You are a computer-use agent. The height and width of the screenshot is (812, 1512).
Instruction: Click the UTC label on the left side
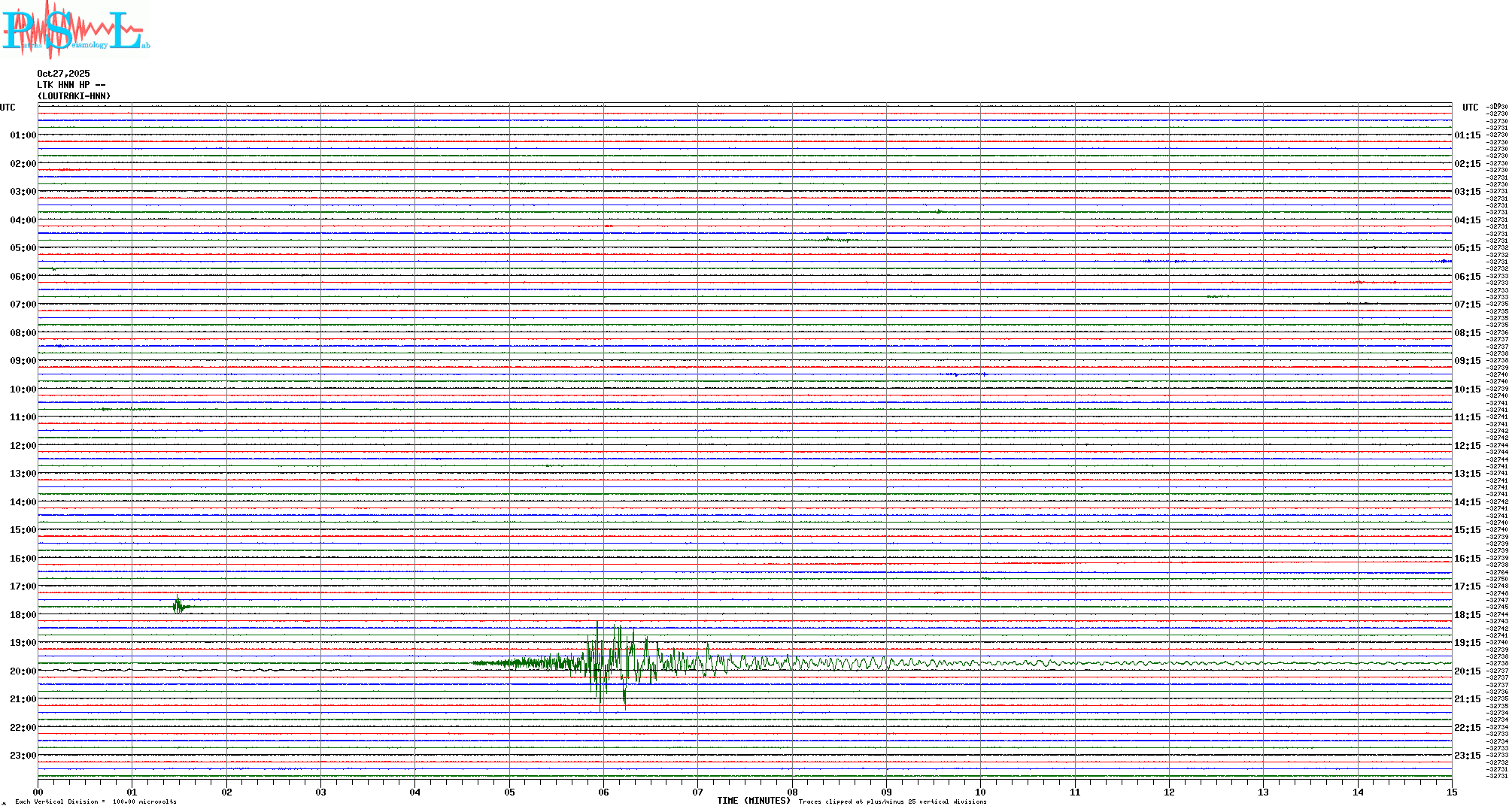click(8, 108)
